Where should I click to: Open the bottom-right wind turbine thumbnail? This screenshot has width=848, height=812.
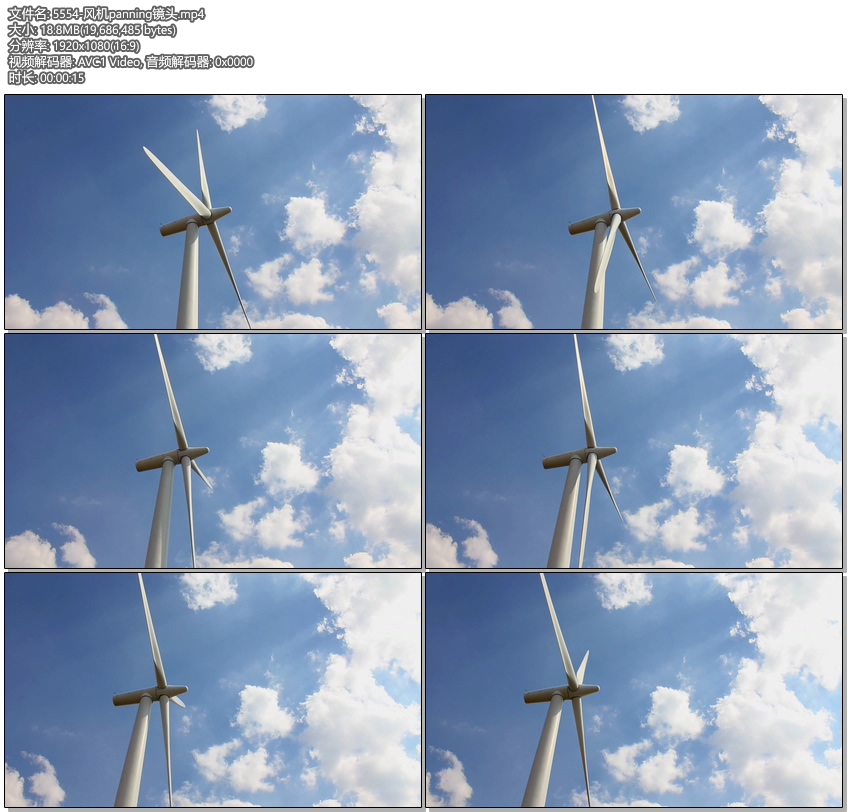click(634, 690)
